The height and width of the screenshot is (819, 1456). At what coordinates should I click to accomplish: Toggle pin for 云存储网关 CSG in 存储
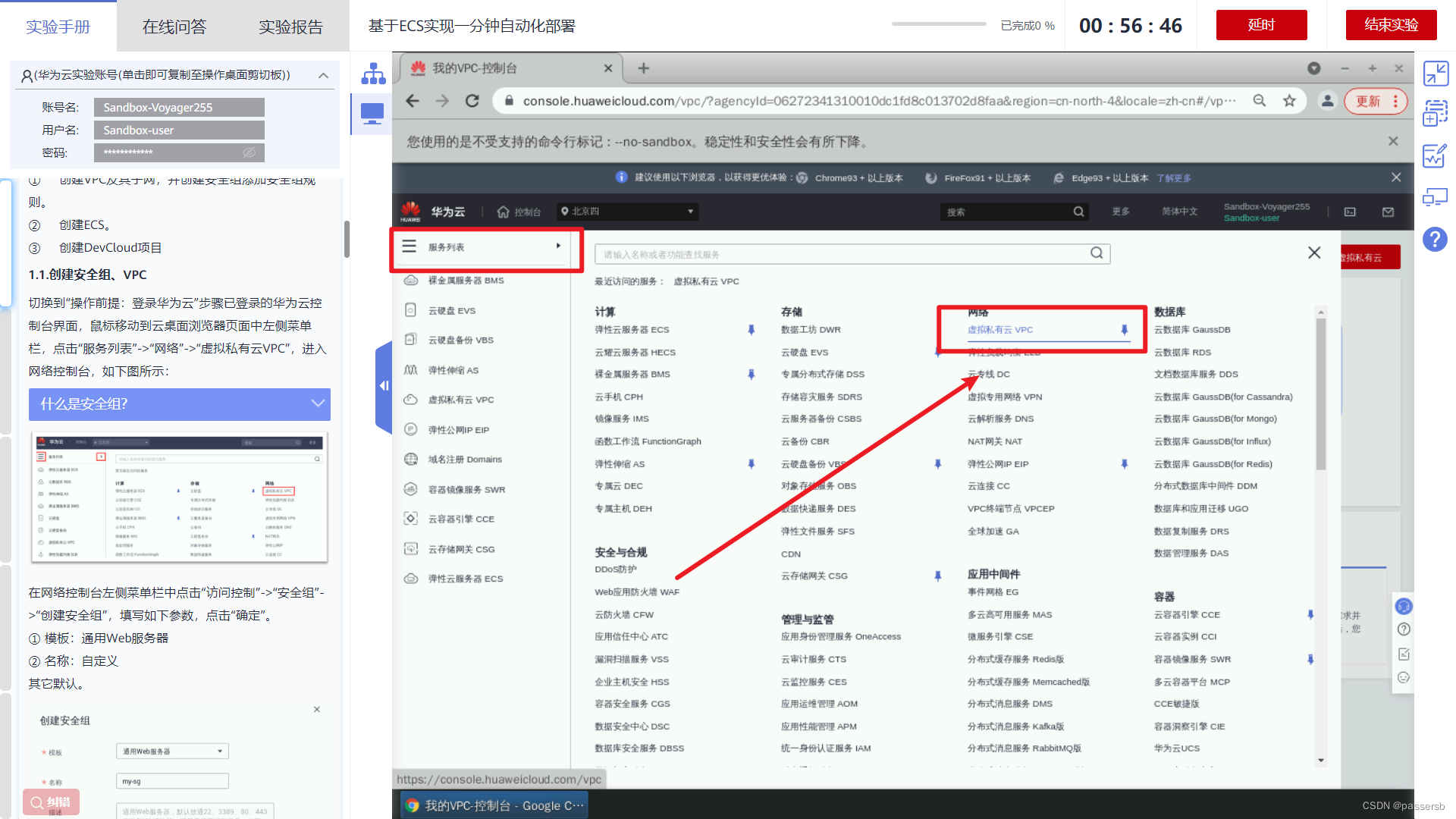click(938, 576)
